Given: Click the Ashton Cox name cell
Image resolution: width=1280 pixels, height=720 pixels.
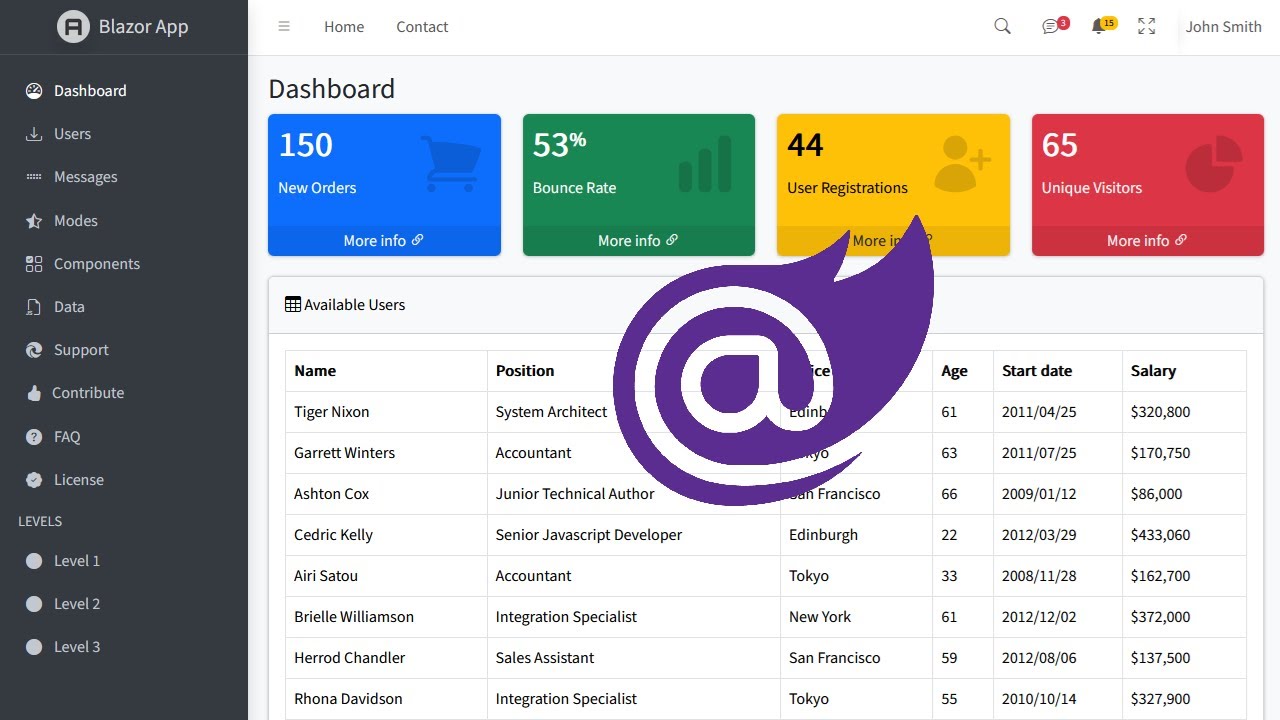Looking at the screenshot, I should (x=386, y=494).
